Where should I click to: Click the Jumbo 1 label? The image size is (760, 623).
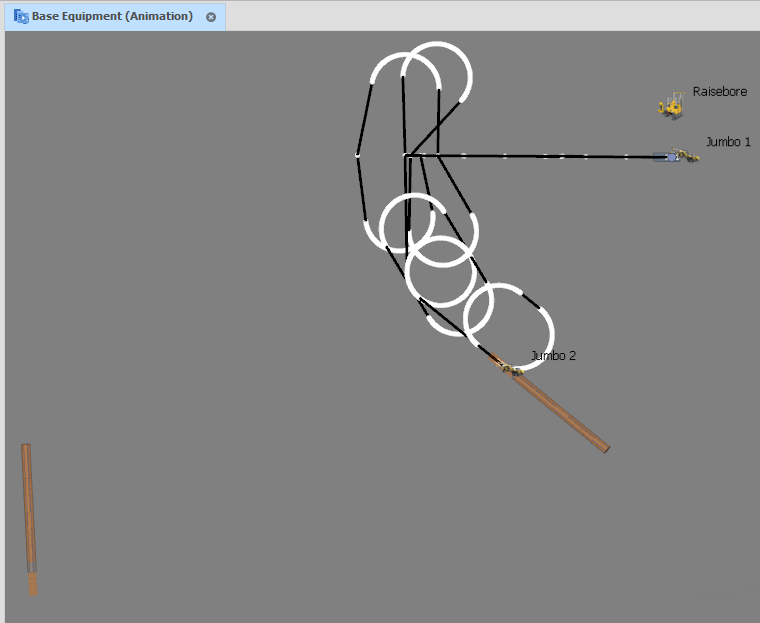(728, 142)
